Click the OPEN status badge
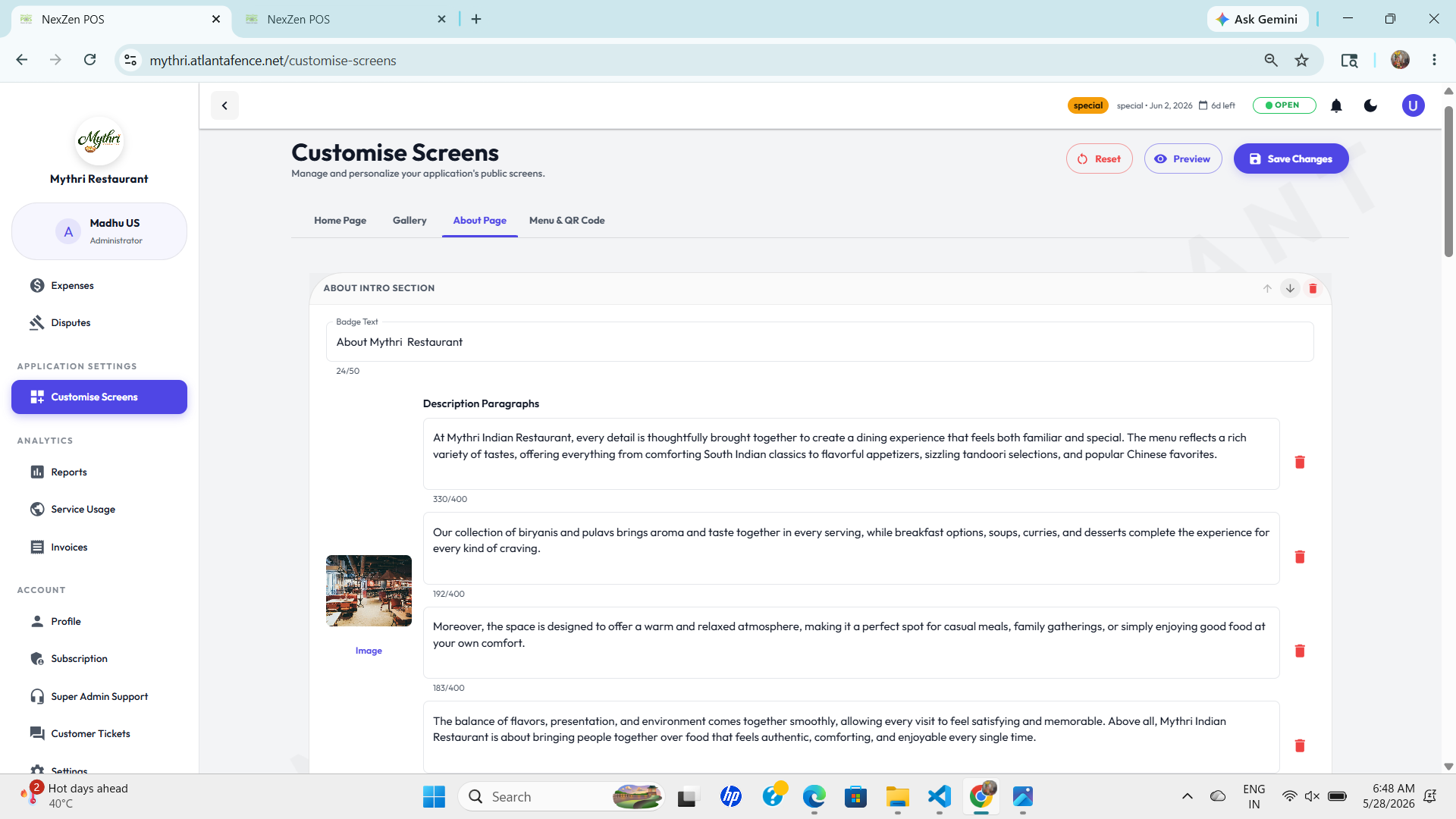Screen dimensions: 1456x819 1284,105
